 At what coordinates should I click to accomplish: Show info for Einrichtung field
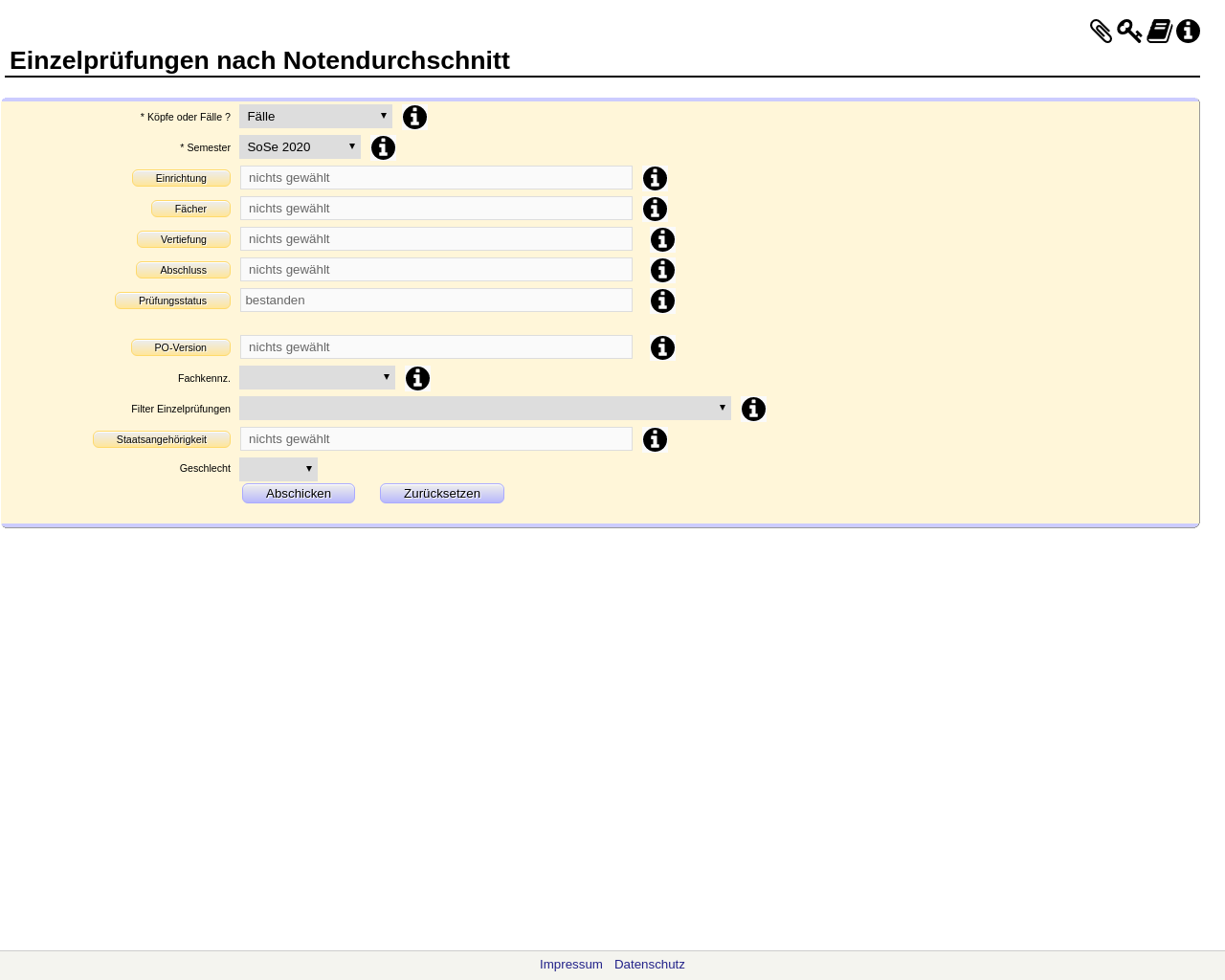(x=655, y=178)
